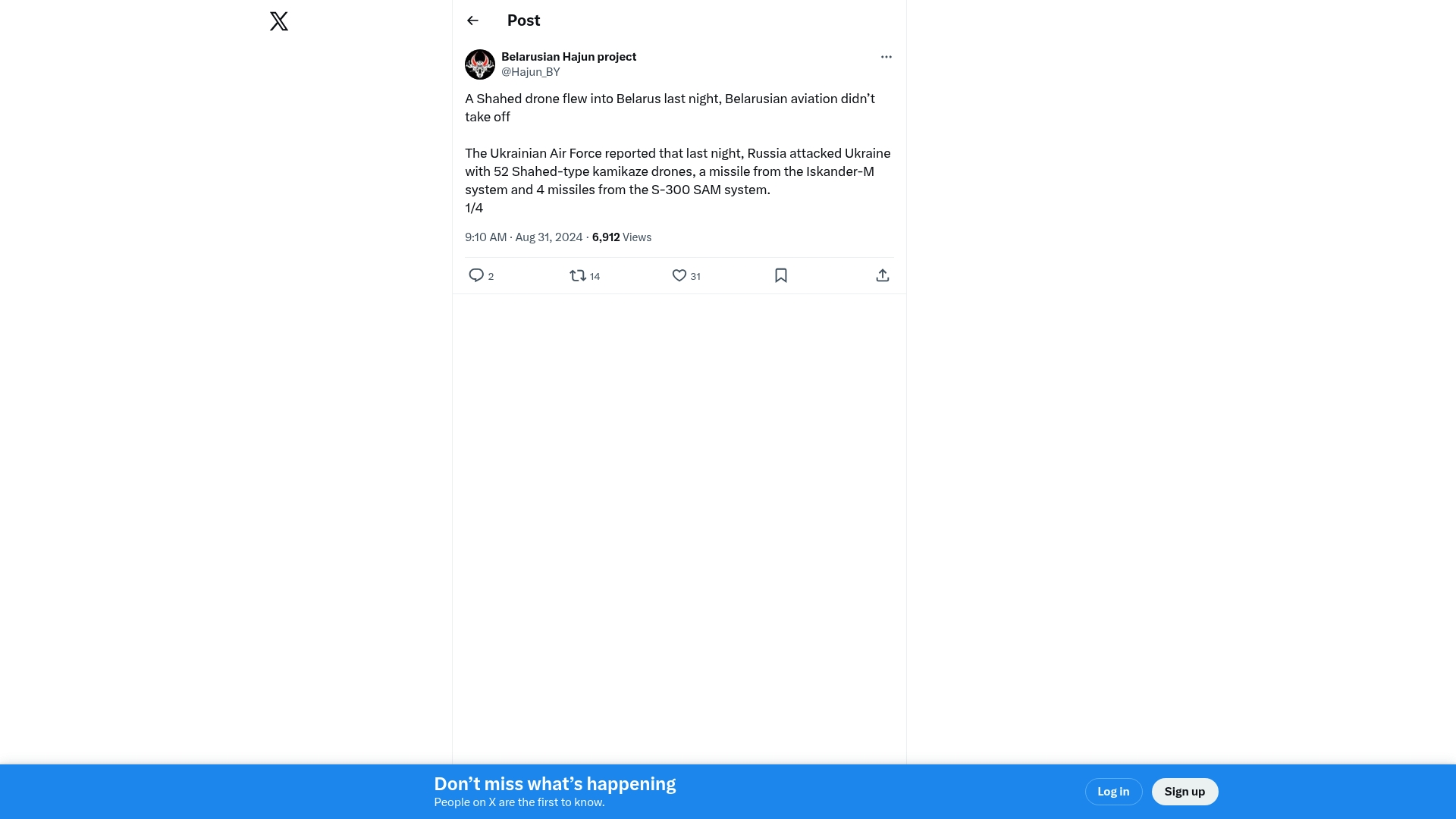Open the Belarusian Hajun project display name link
This screenshot has height=819, width=1456.
click(x=569, y=57)
